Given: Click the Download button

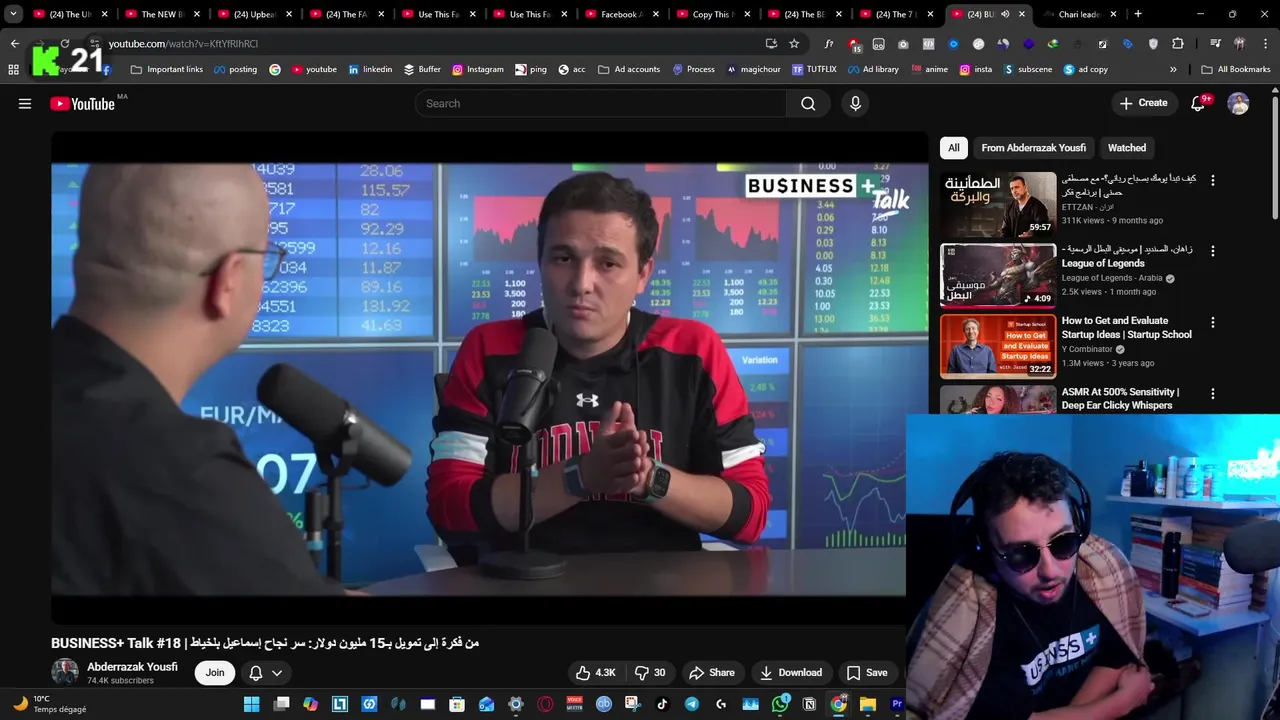Looking at the screenshot, I should (790, 673).
